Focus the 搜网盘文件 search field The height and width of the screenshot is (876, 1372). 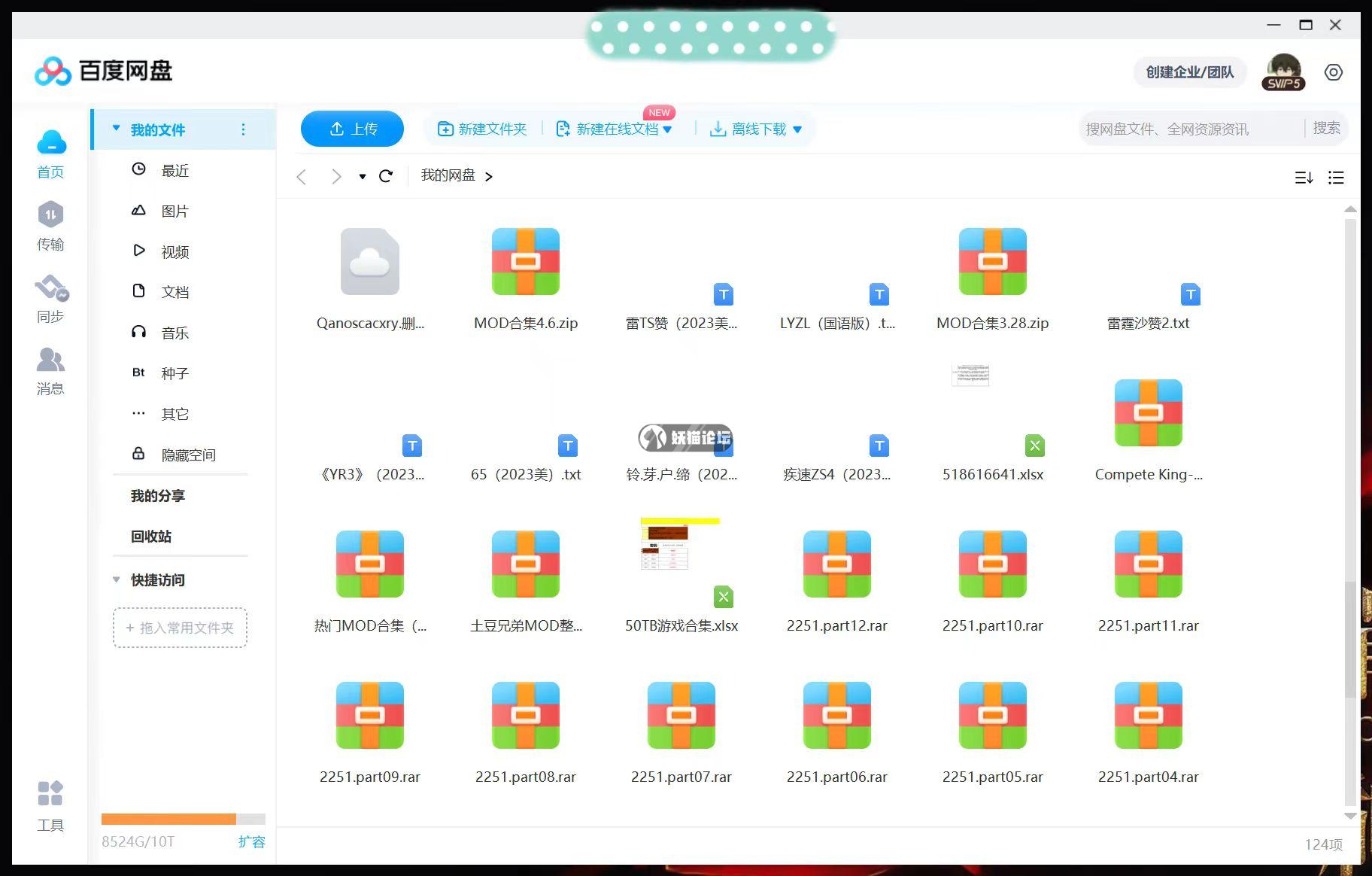[x=1193, y=129]
